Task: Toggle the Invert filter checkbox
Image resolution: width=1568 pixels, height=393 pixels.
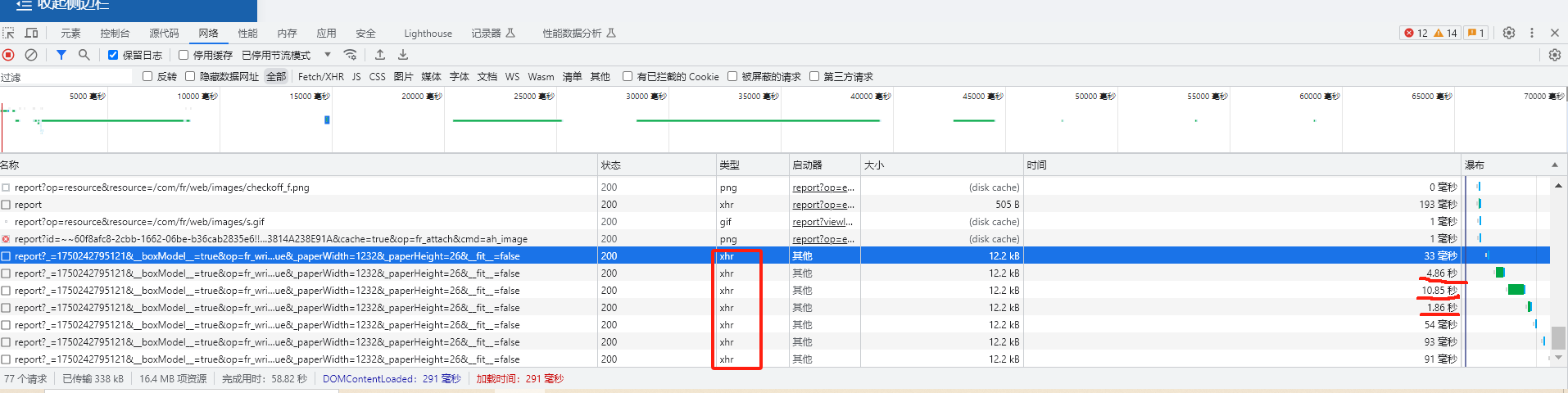Action: pos(147,76)
